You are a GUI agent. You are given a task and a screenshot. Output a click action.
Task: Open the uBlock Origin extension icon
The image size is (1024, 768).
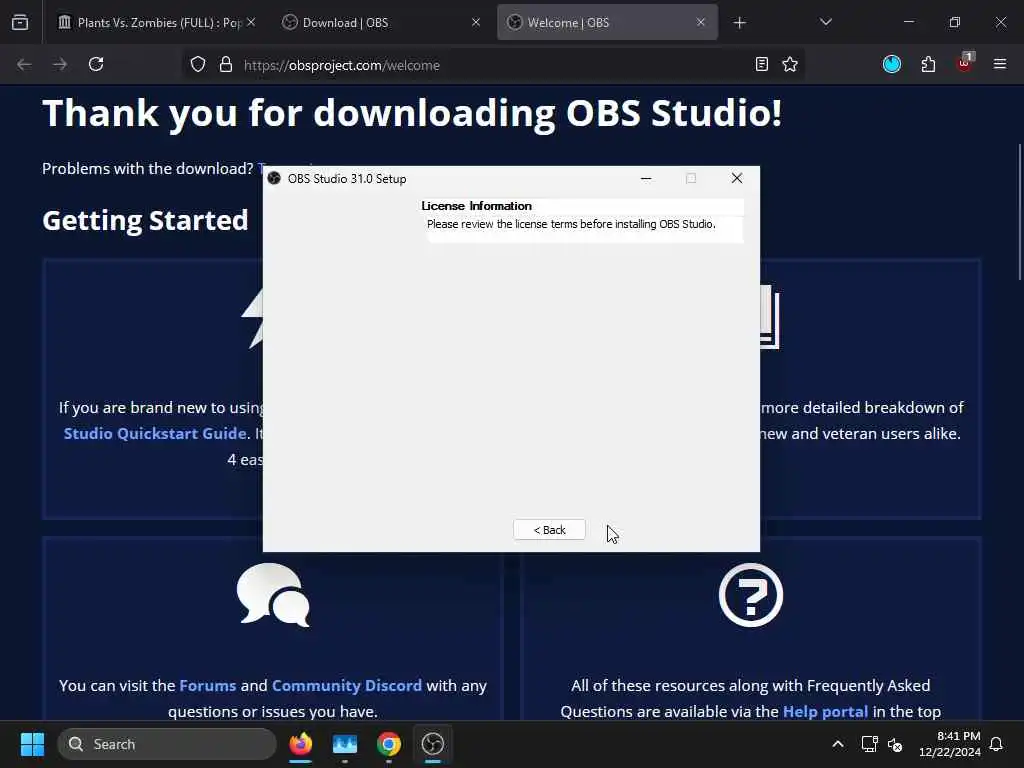pos(965,63)
